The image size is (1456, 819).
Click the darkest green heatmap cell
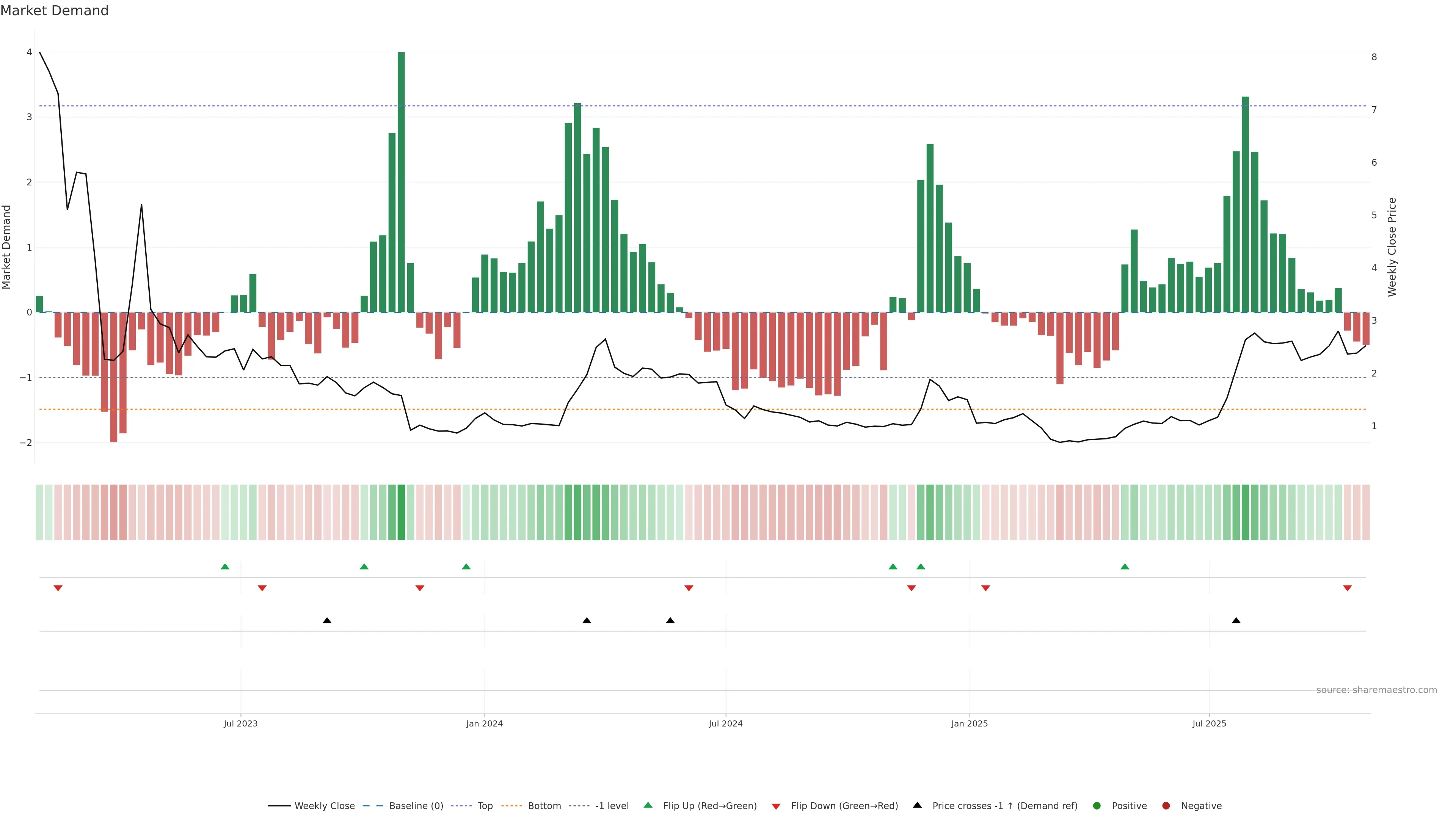tap(401, 512)
